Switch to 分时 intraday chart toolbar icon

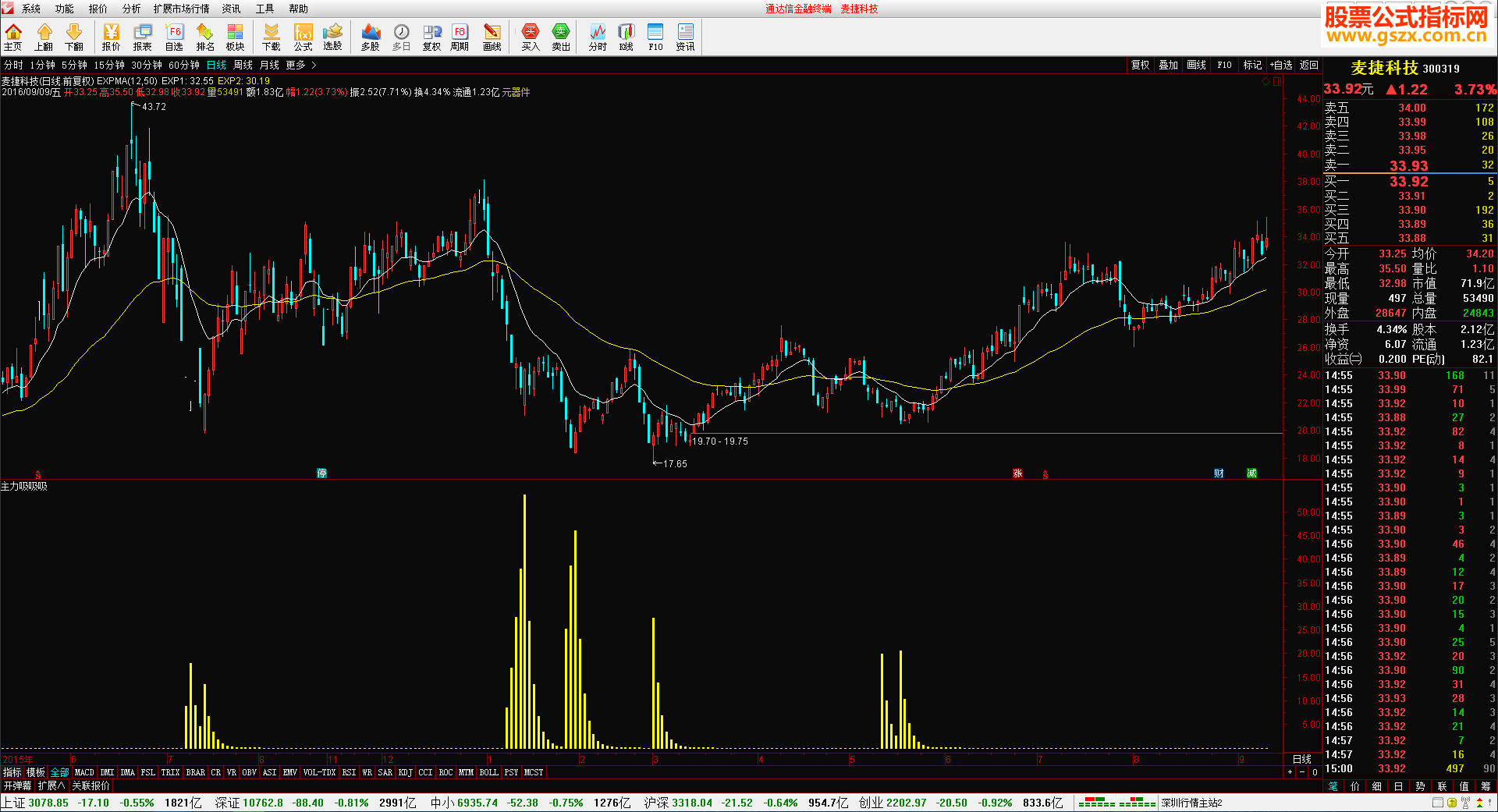click(x=598, y=37)
